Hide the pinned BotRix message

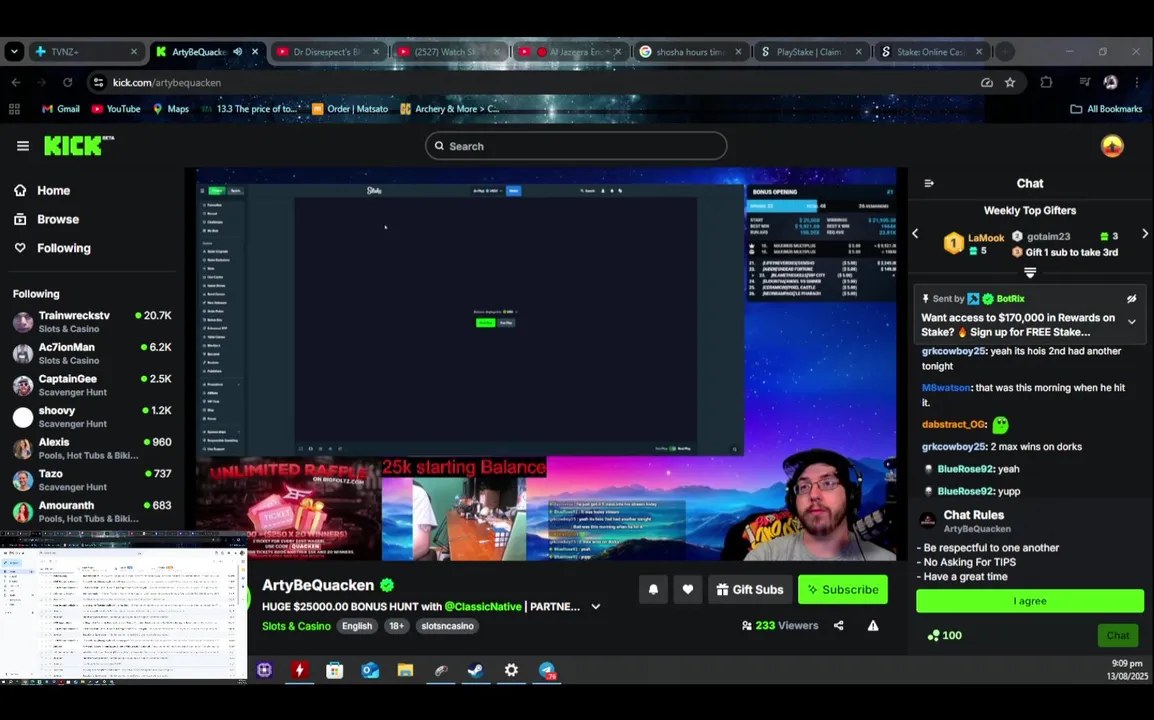tap(1132, 298)
